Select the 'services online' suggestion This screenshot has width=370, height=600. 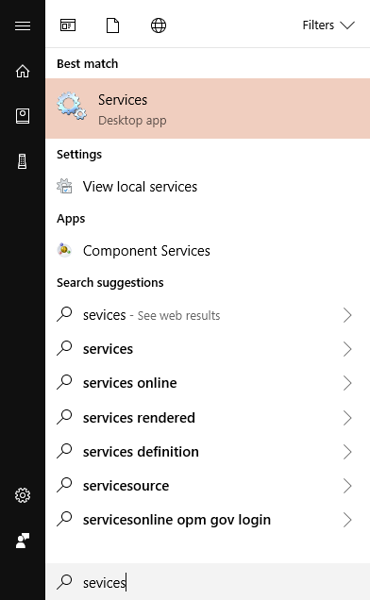click(x=207, y=383)
